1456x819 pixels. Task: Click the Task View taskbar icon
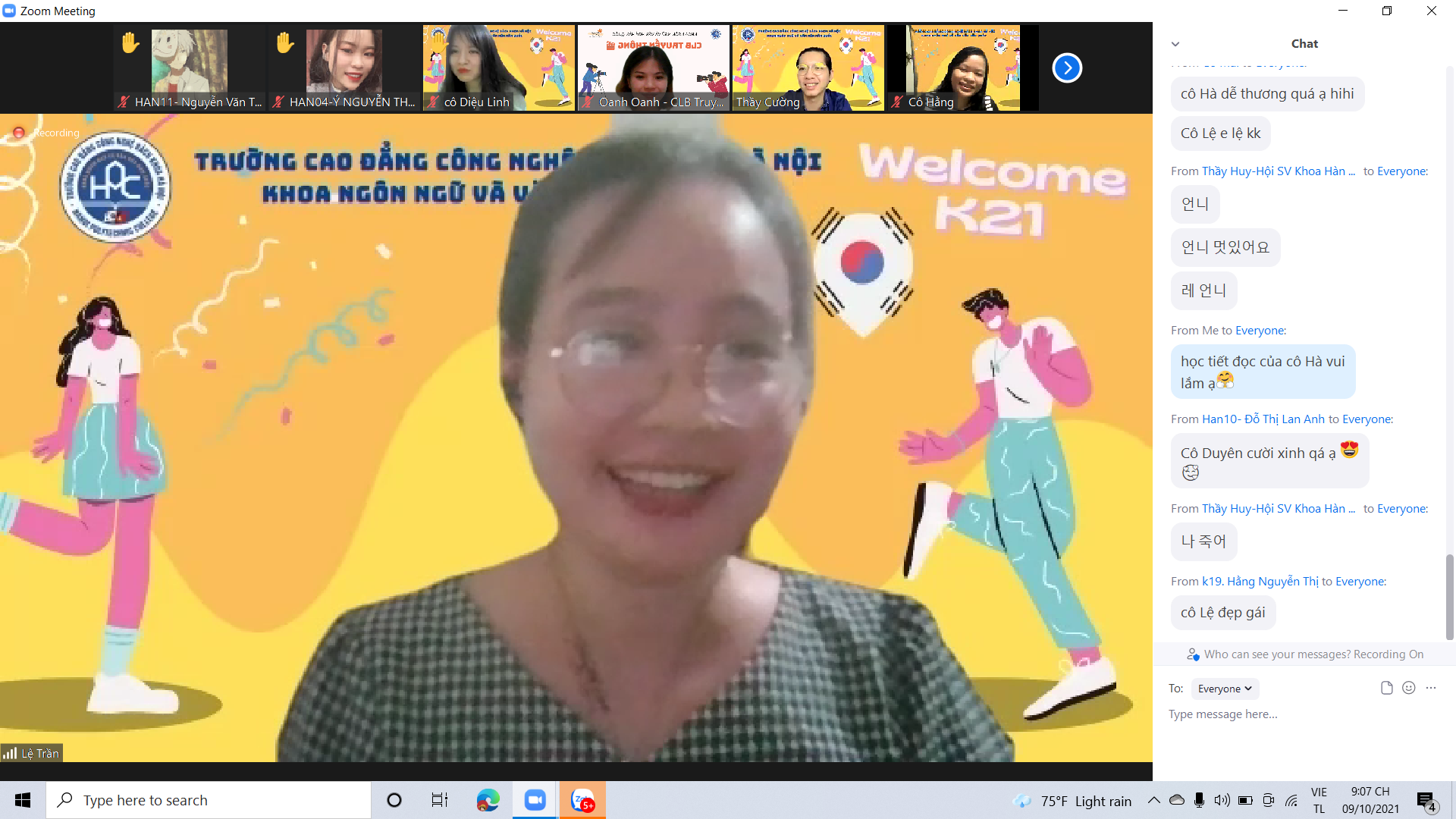click(440, 800)
